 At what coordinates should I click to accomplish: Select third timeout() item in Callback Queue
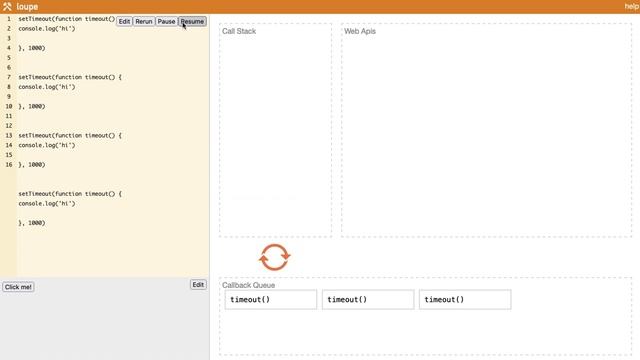465,300
